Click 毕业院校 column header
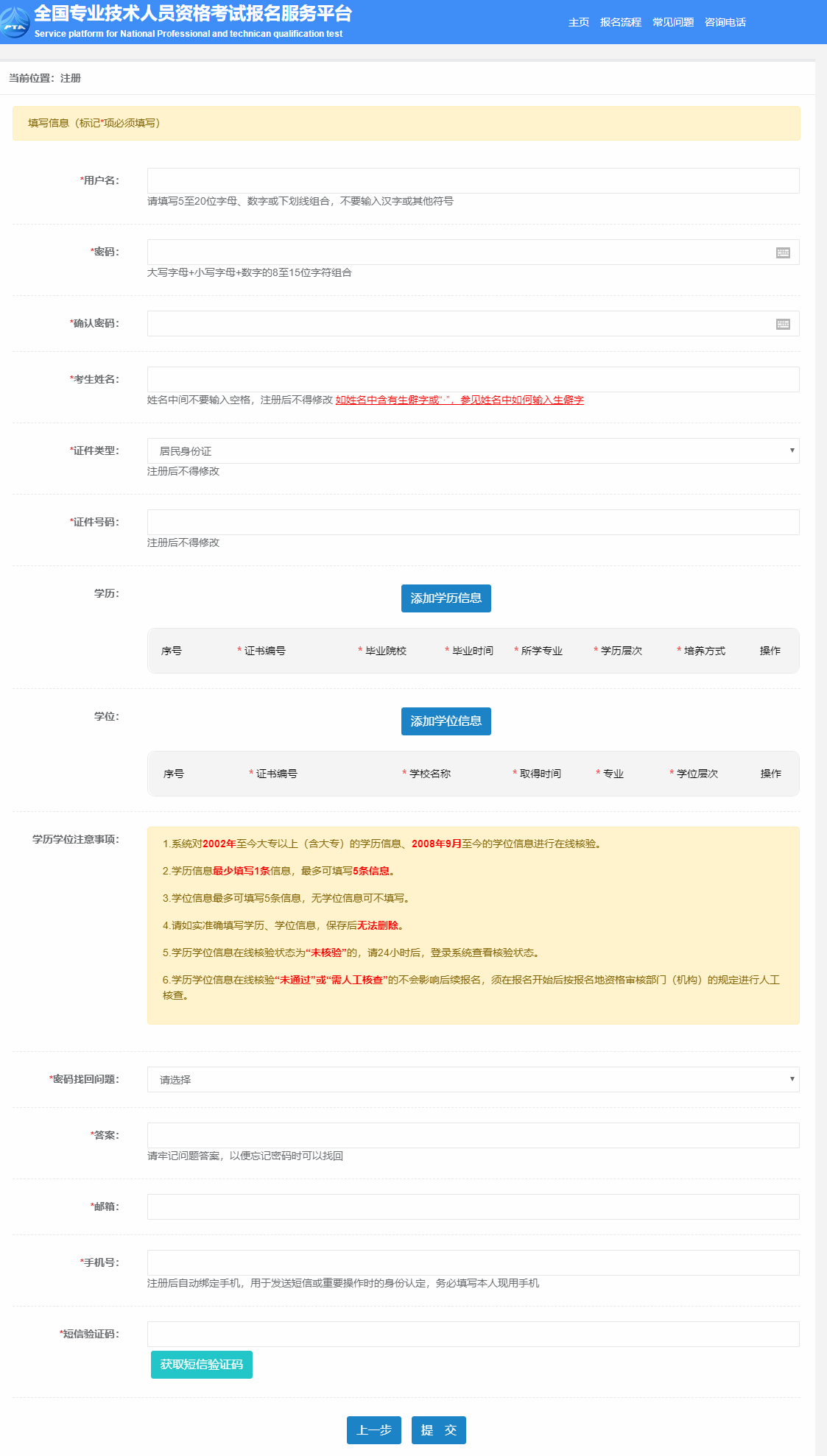 (382, 651)
